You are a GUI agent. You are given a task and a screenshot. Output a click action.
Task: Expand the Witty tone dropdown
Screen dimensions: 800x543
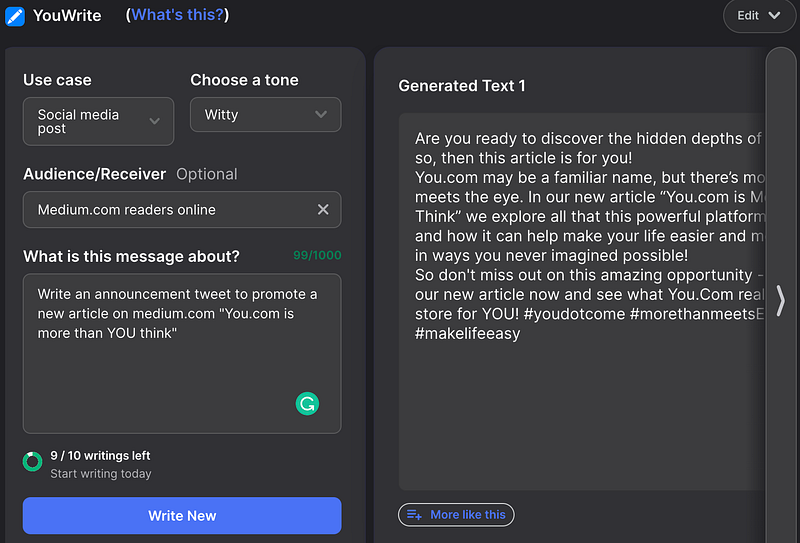[265, 115]
